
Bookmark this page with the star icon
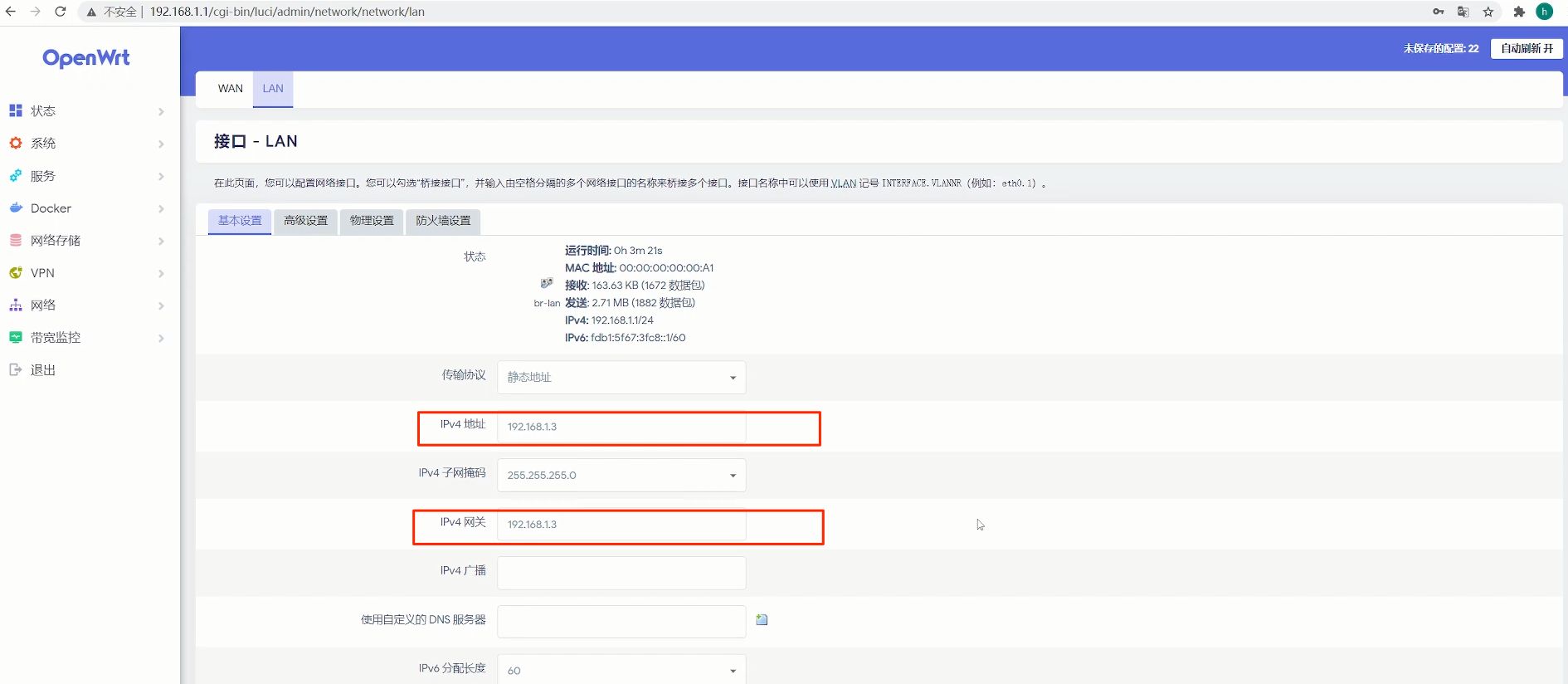click(x=1488, y=12)
